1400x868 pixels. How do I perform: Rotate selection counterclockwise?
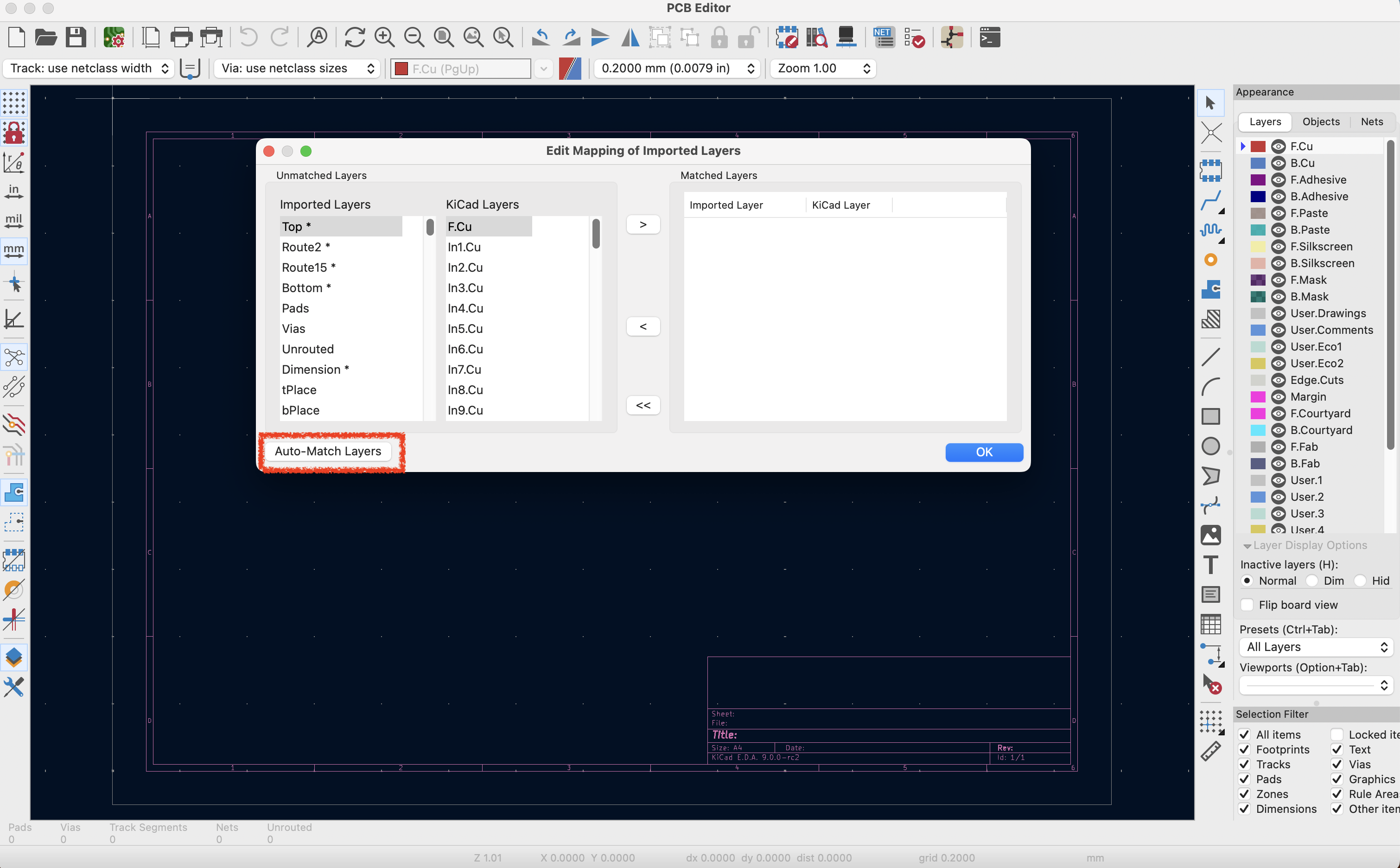click(x=541, y=37)
